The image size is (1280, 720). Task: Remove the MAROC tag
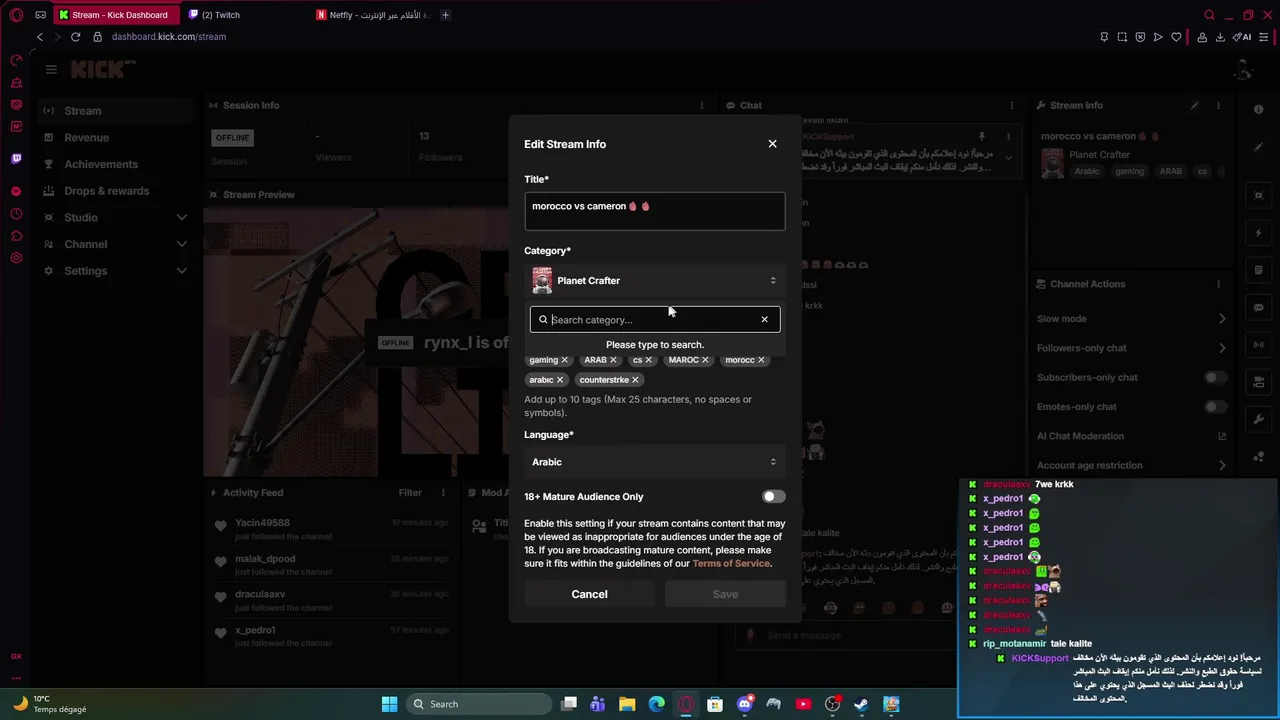[705, 360]
